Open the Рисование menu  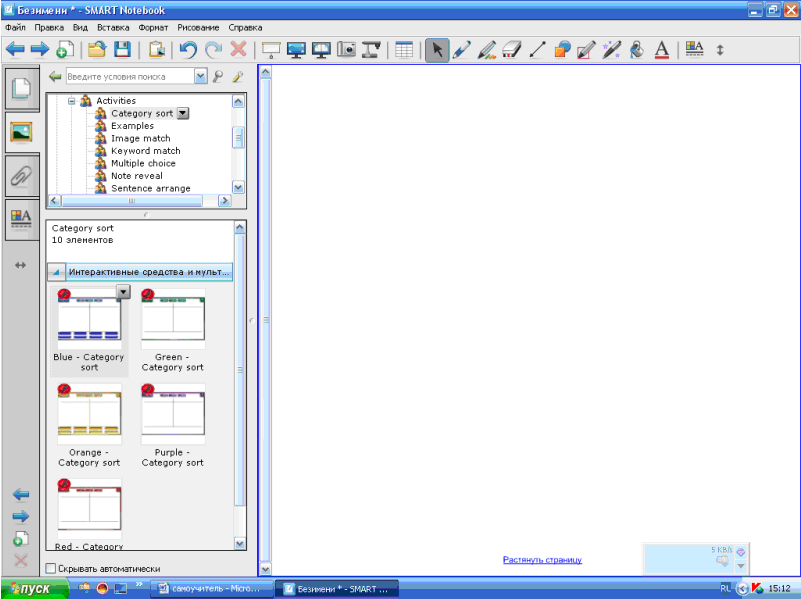200,28
